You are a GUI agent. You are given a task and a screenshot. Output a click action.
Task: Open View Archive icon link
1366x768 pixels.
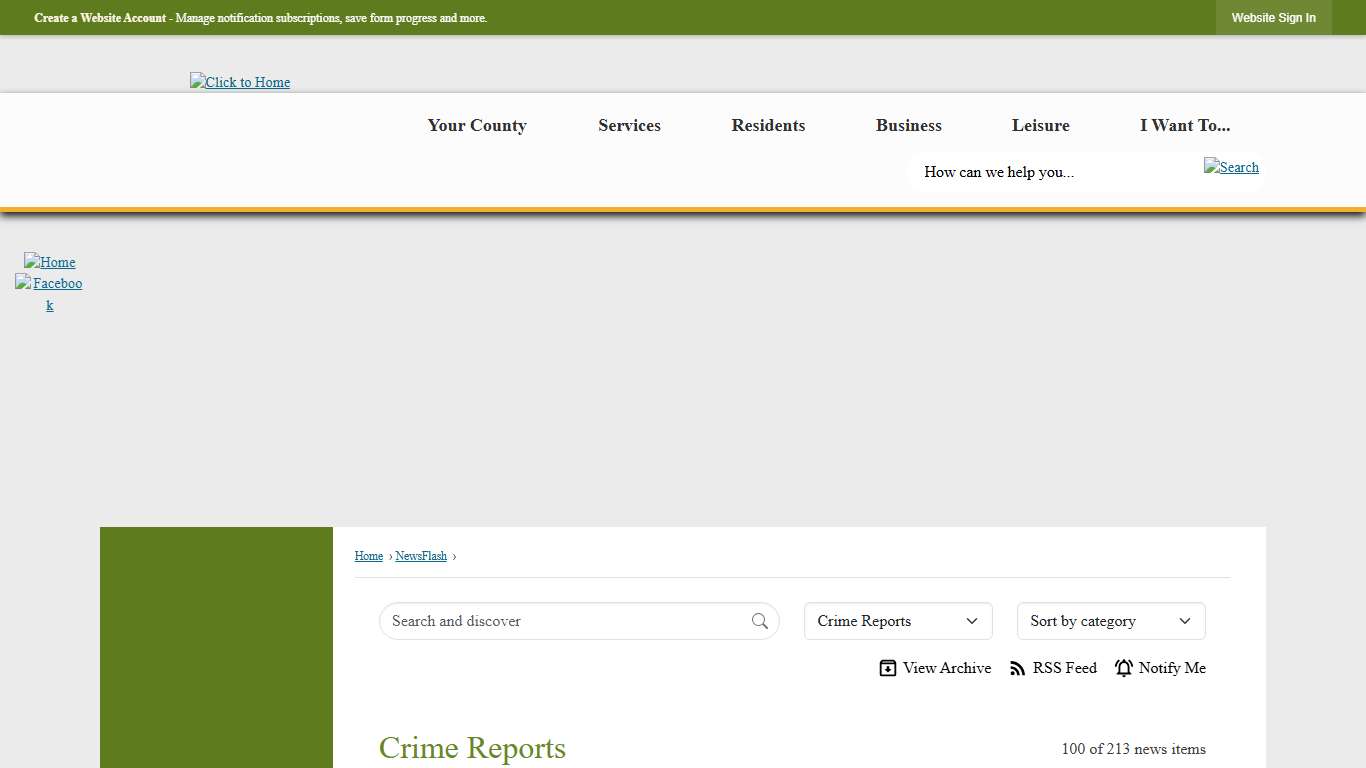coord(888,668)
